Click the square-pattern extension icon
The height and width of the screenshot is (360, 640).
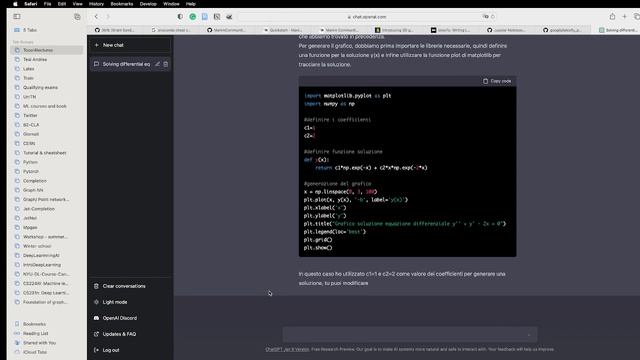pyautogui.click(x=217, y=17)
